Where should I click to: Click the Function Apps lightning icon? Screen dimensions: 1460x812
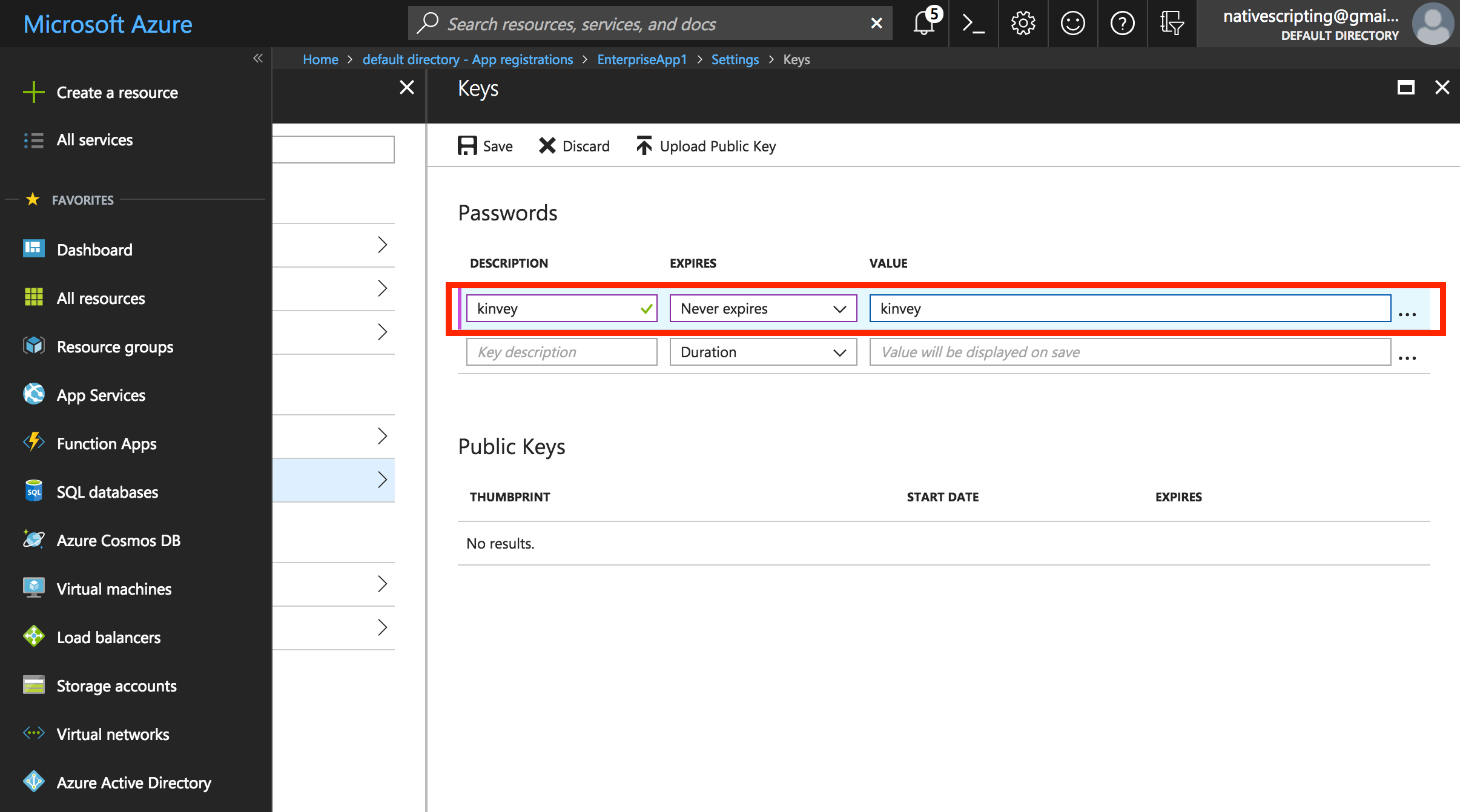click(34, 443)
